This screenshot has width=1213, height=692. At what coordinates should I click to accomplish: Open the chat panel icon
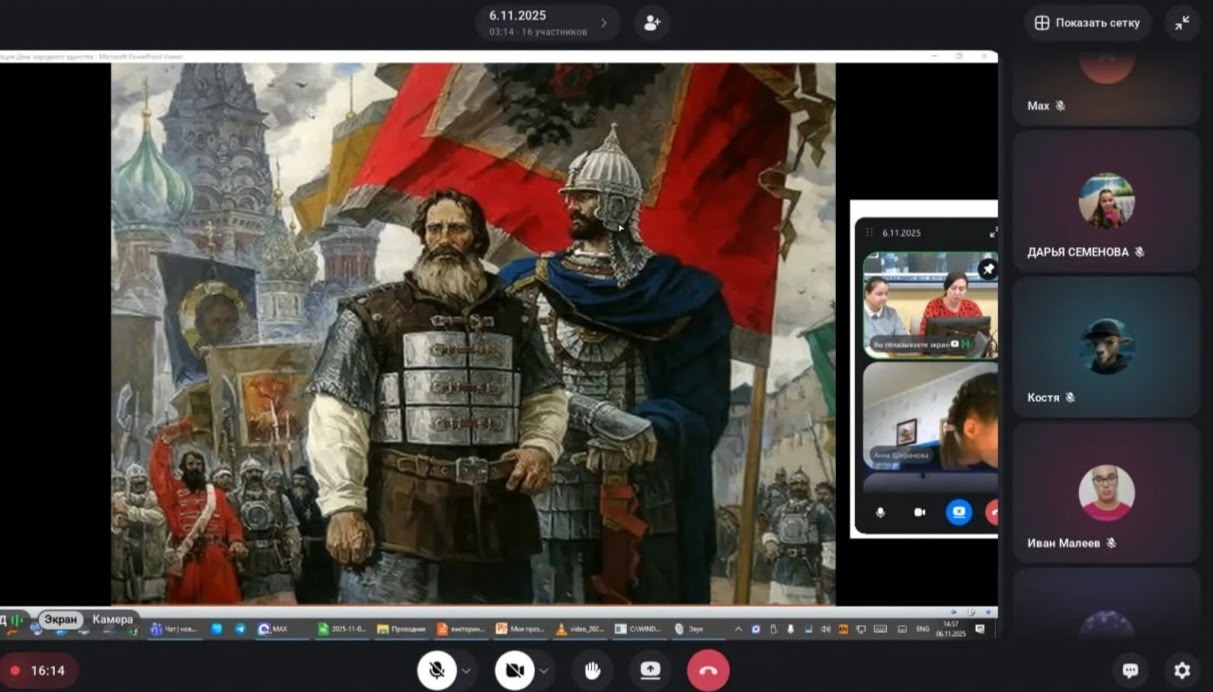tap(1130, 670)
